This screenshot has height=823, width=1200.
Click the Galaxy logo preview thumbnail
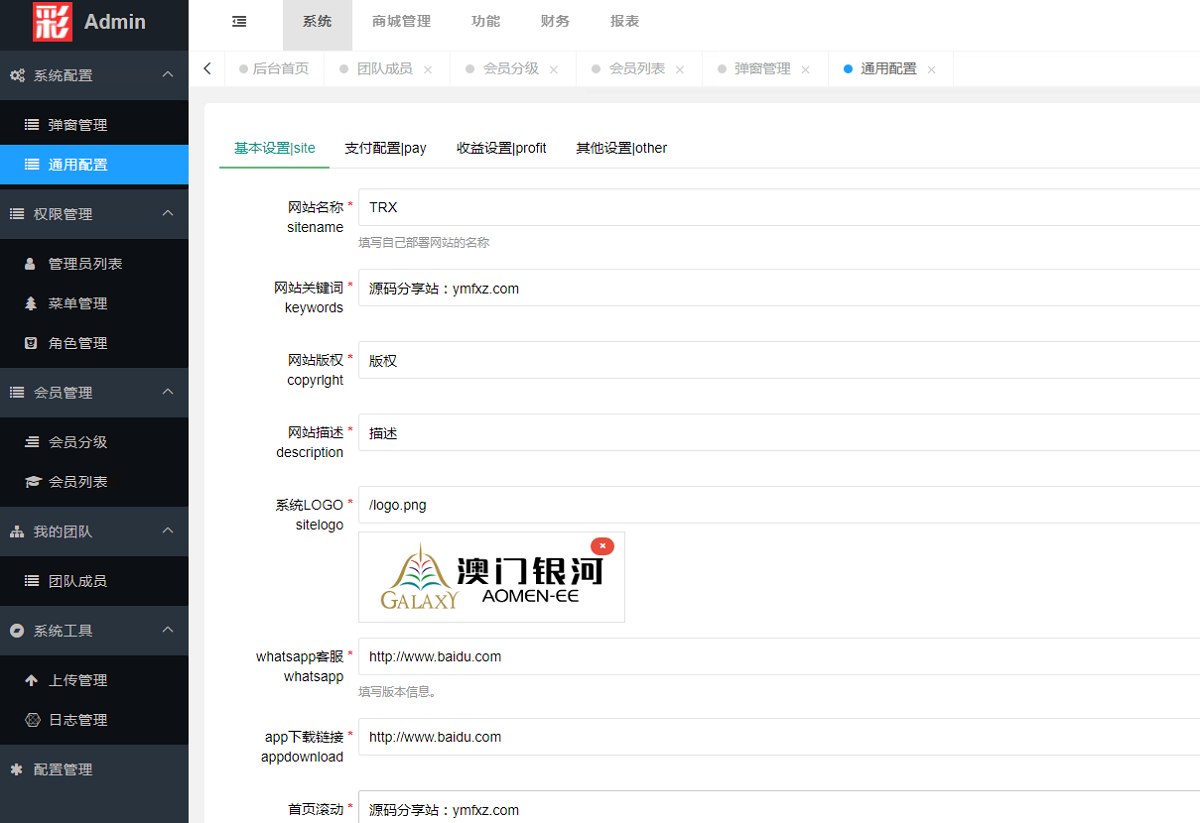[x=491, y=577]
